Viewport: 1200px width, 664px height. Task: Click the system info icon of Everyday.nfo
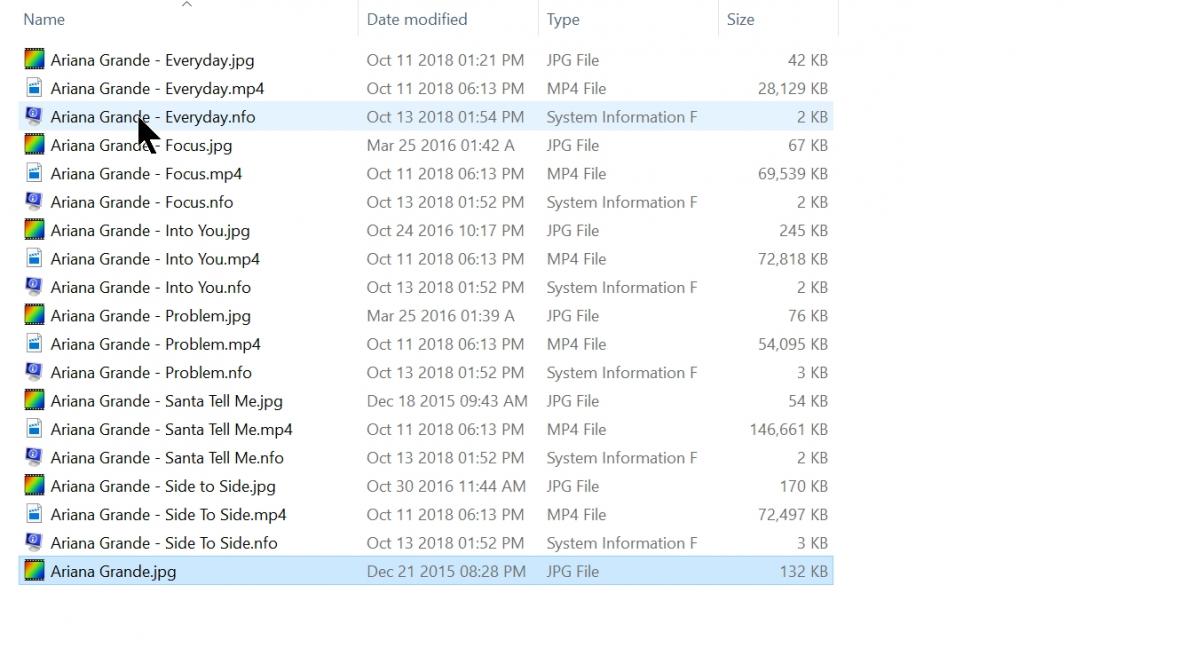pos(34,116)
